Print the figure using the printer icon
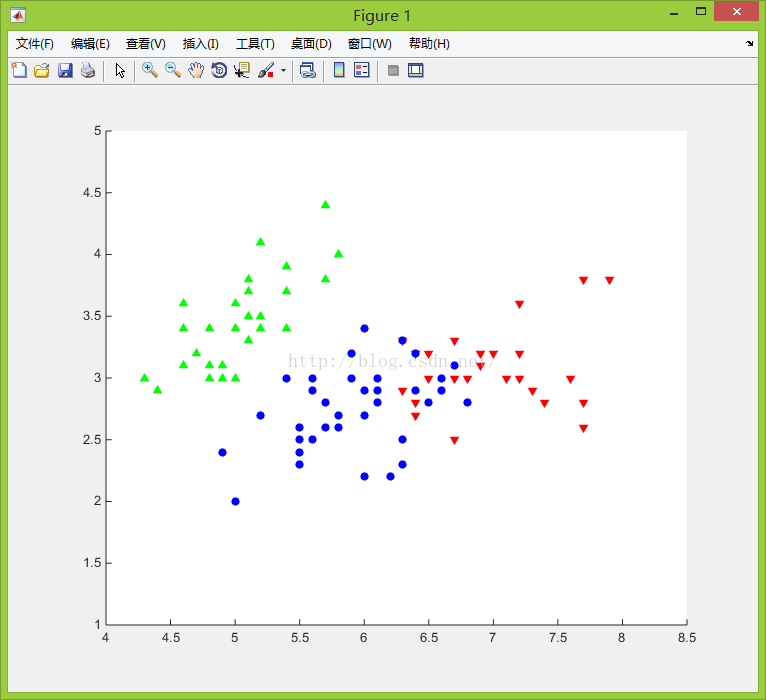Image resolution: width=766 pixels, height=700 pixels. click(88, 70)
